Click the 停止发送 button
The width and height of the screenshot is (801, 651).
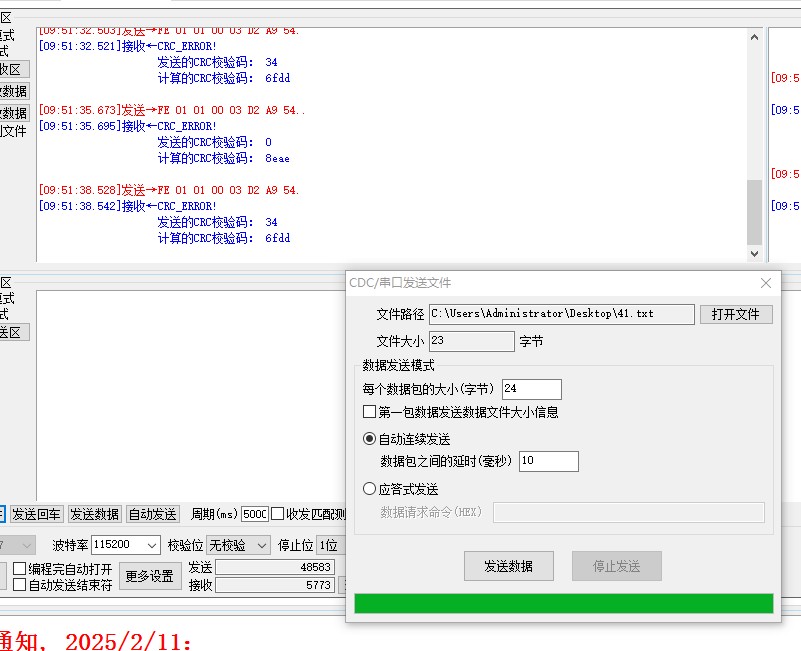click(617, 566)
